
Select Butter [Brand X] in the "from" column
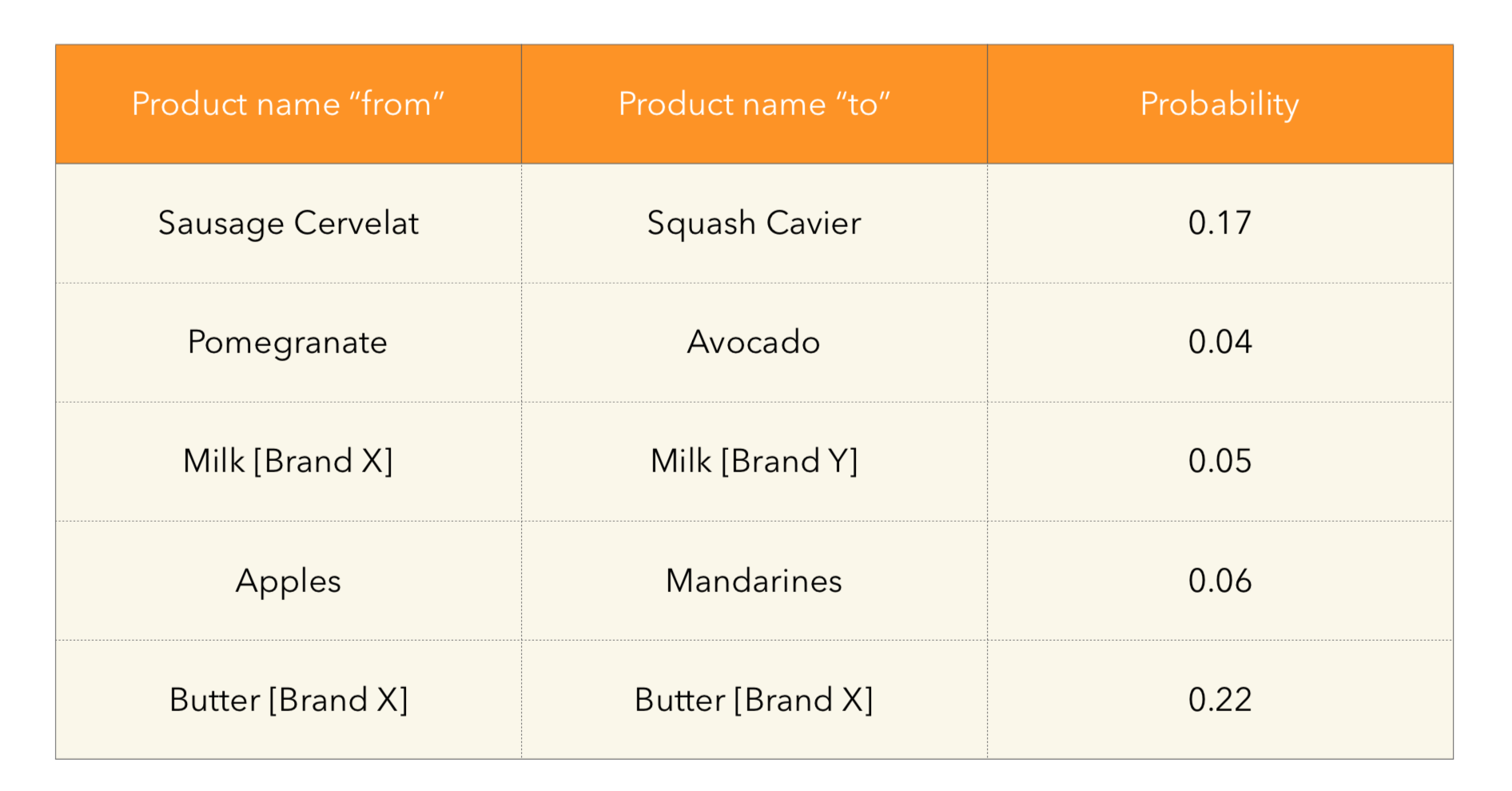click(x=288, y=700)
